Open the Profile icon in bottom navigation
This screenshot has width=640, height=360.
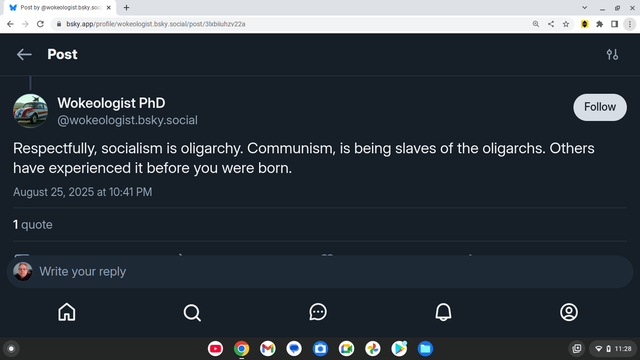(569, 312)
